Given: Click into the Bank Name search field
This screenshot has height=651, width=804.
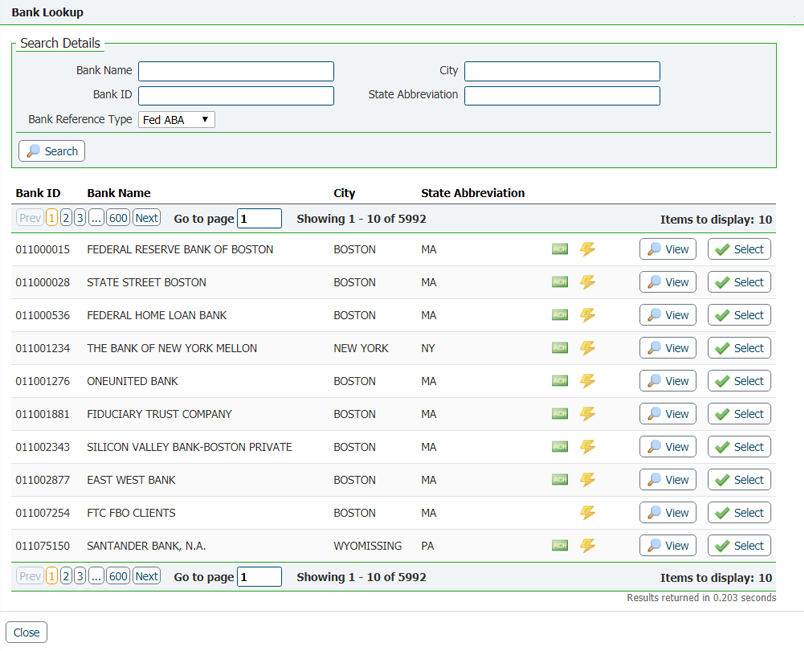Looking at the screenshot, I should click(236, 71).
